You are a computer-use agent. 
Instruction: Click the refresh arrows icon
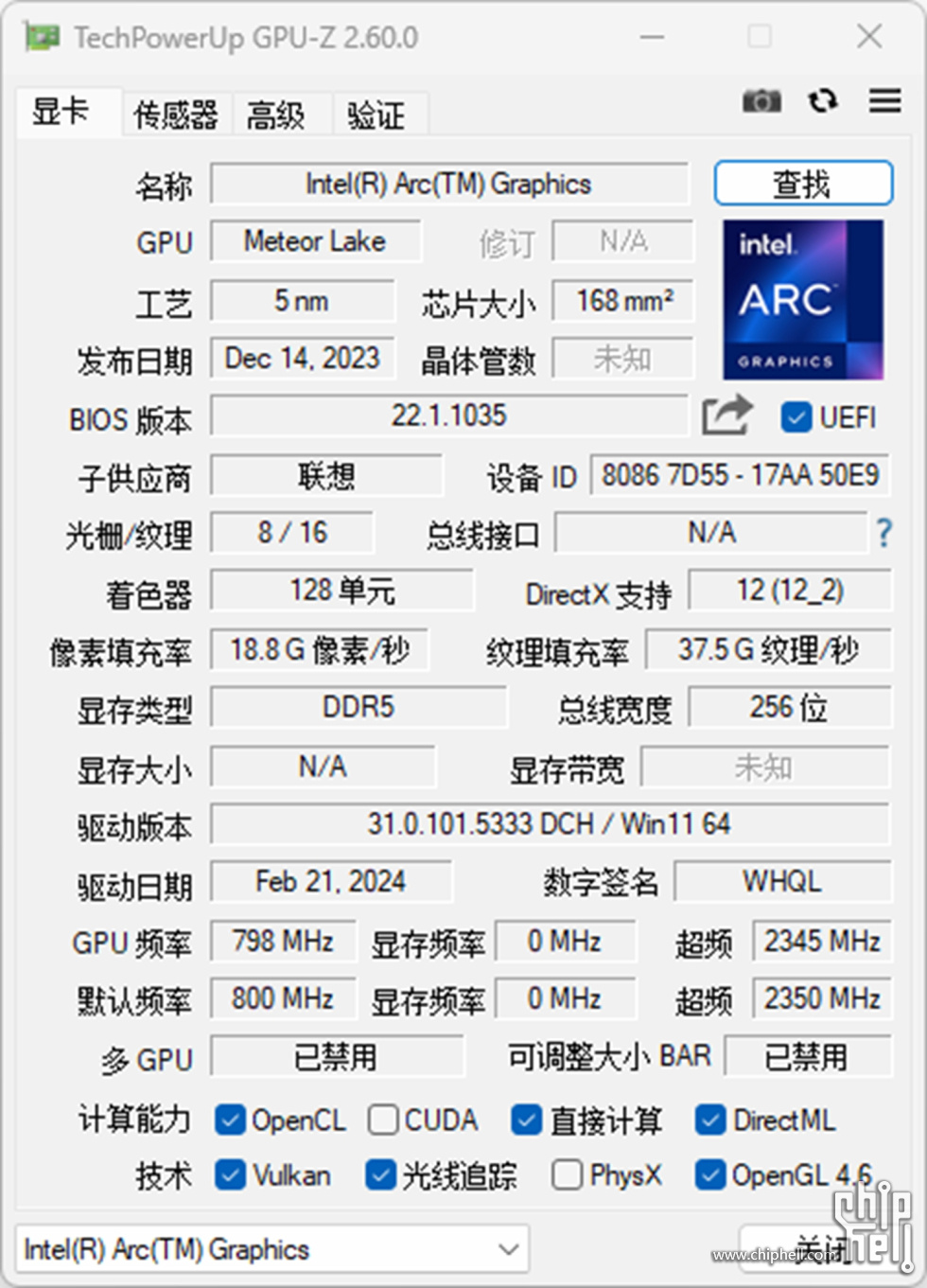click(x=823, y=100)
